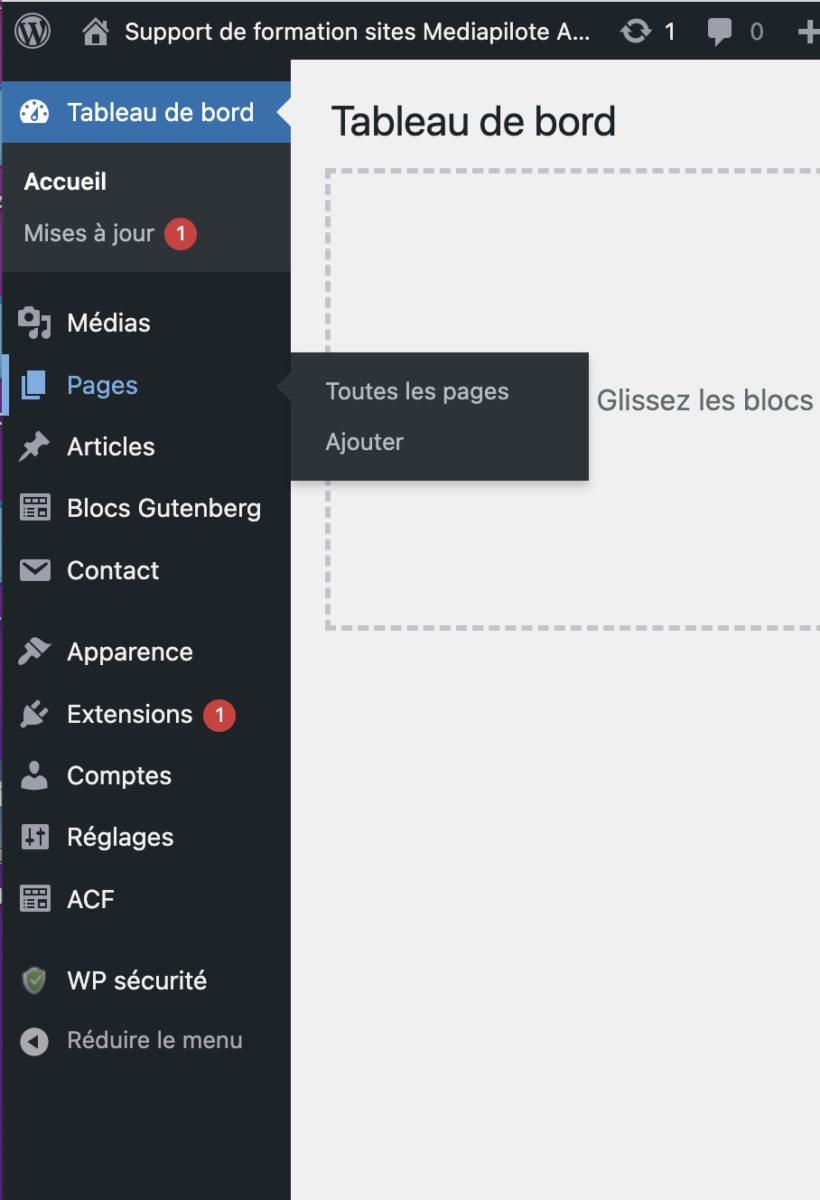Open comments via speech bubble icon

click(x=719, y=32)
